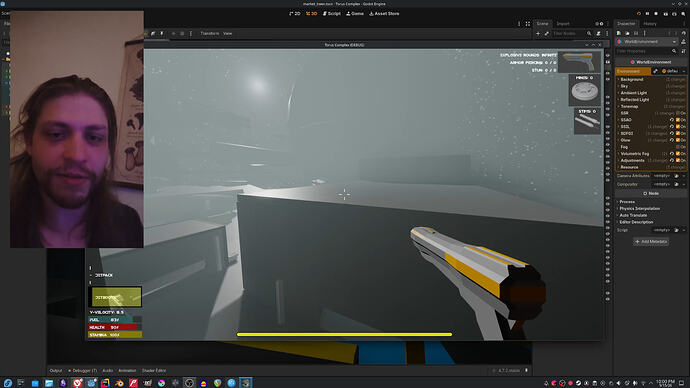The image size is (690, 388).
Task: Revert the SSIL property with reset icon
Action: pyautogui.click(x=672, y=127)
